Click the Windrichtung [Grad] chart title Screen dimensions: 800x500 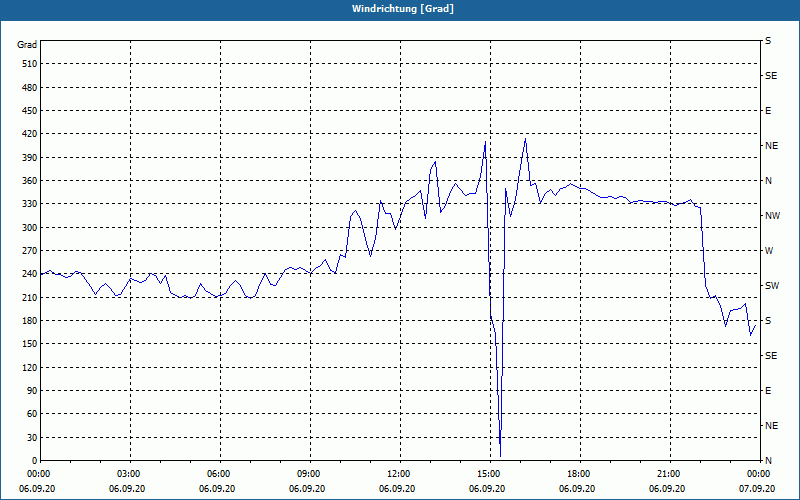[403, 9]
